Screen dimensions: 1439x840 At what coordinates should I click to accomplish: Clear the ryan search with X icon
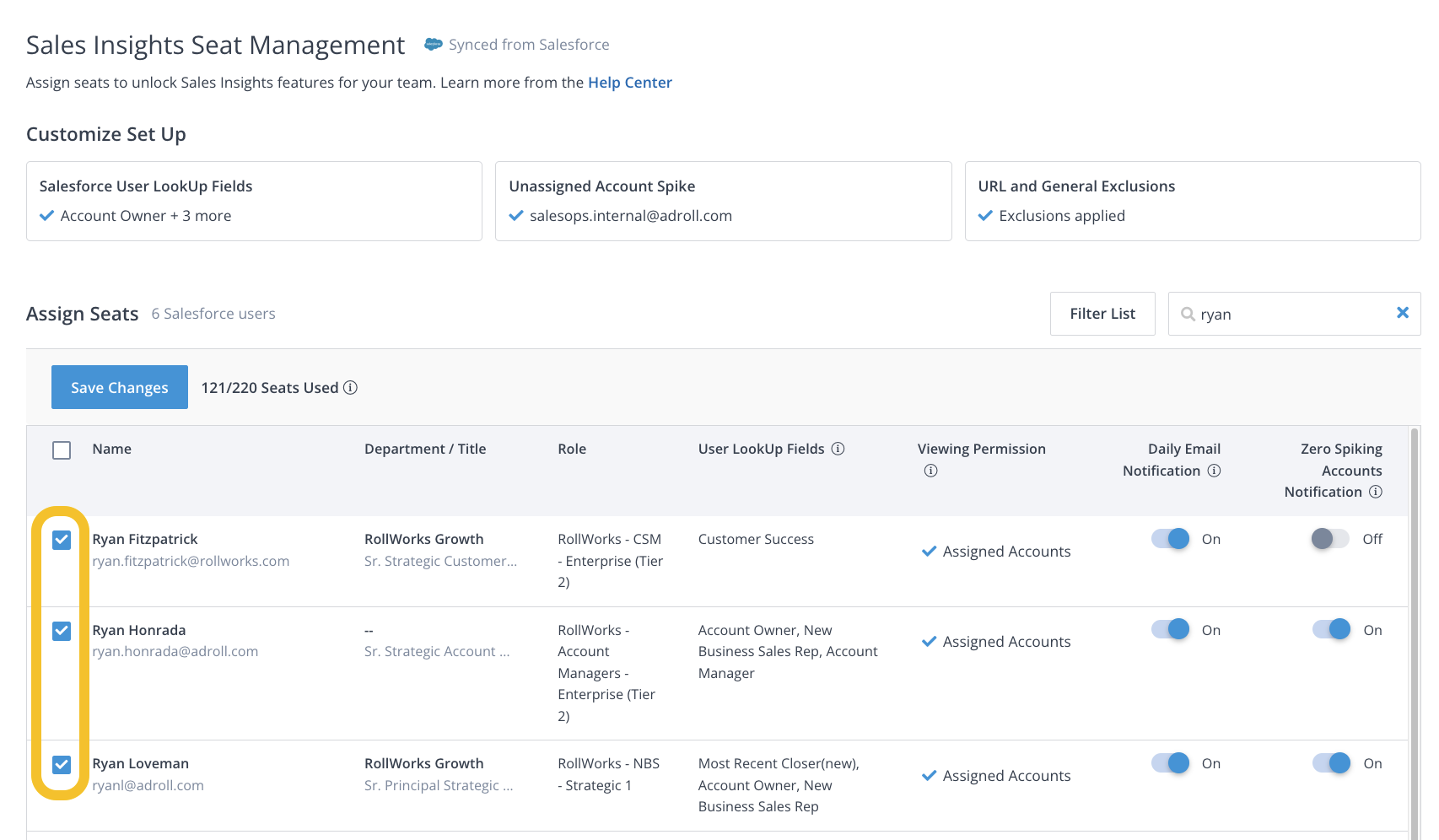pos(1402,313)
